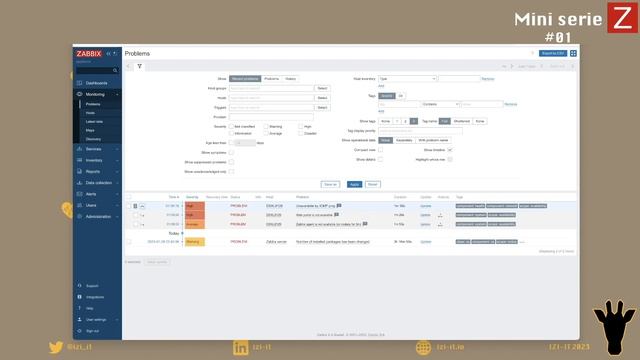Expand the Inventory menu section

[x=117, y=160]
